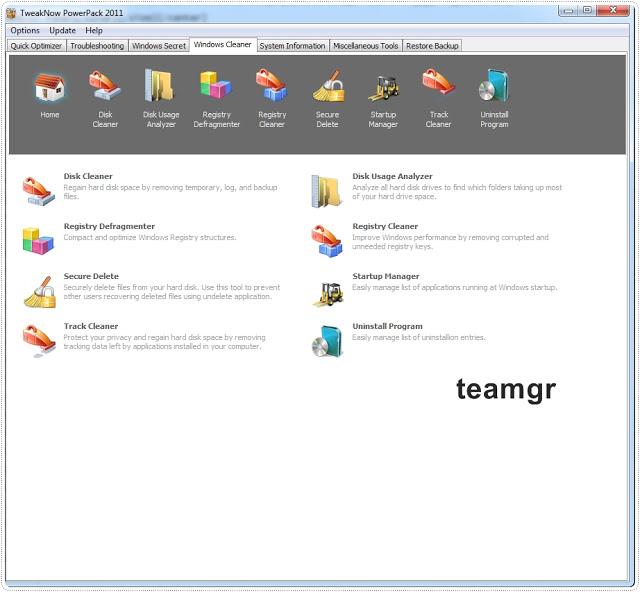Select Uninstall Program icon in gray toolbar

point(494,85)
